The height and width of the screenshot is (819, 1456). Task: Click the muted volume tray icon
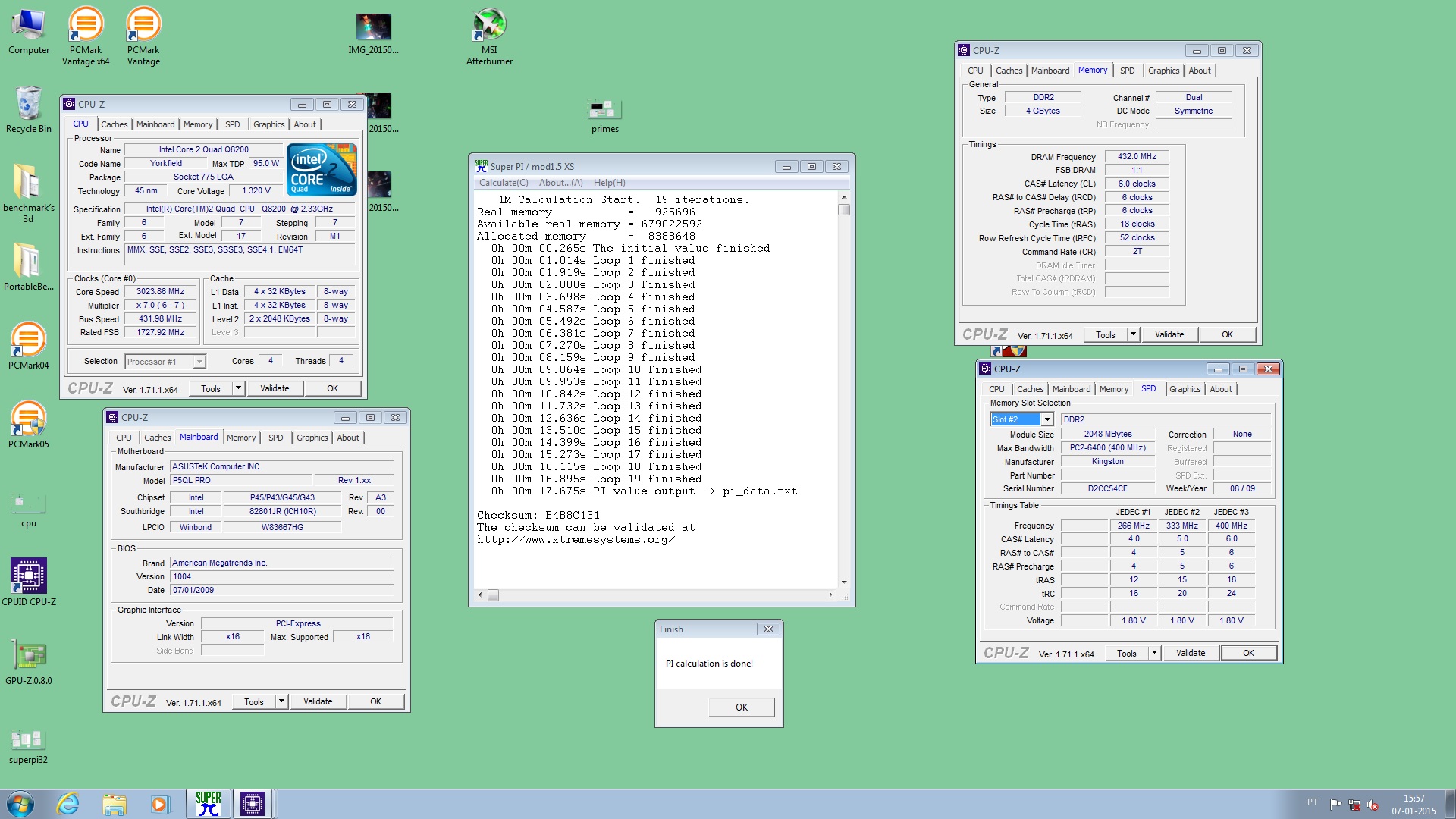tap(1373, 805)
